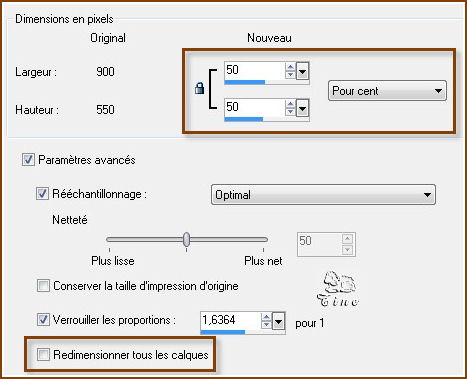Image resolution: width=467 pixels, height=379 pixels.
Task: Increase the proportions ratio with up arrow
Action: [266, 317]
